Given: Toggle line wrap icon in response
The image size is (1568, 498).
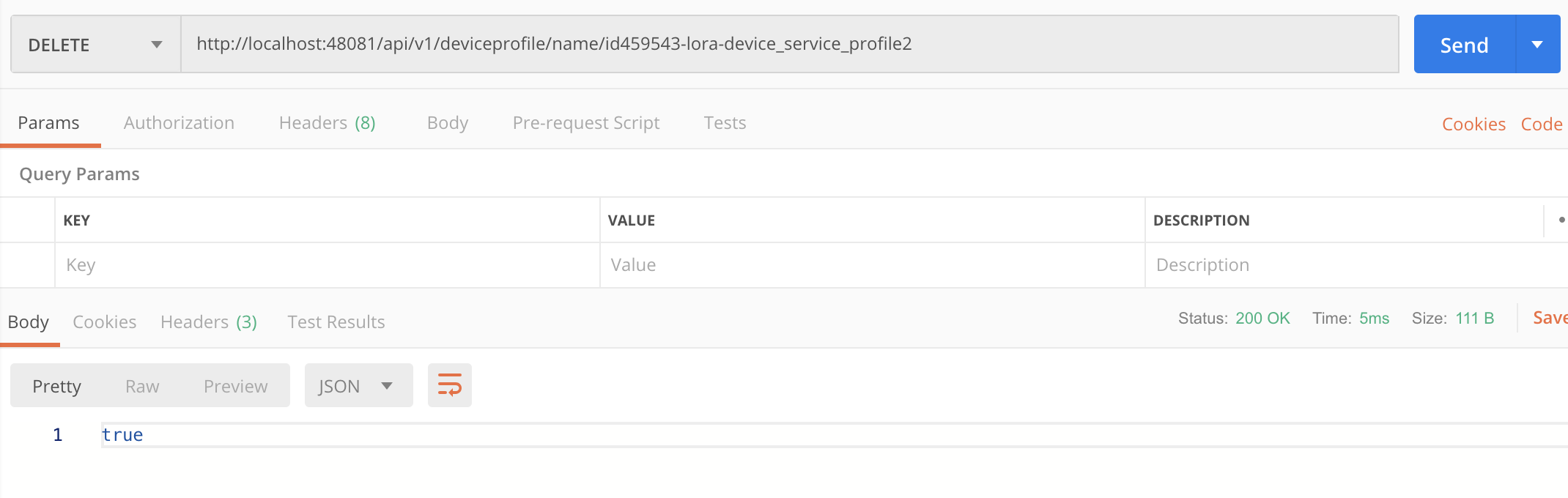Looking at the screenshot, I should [450, 385].
